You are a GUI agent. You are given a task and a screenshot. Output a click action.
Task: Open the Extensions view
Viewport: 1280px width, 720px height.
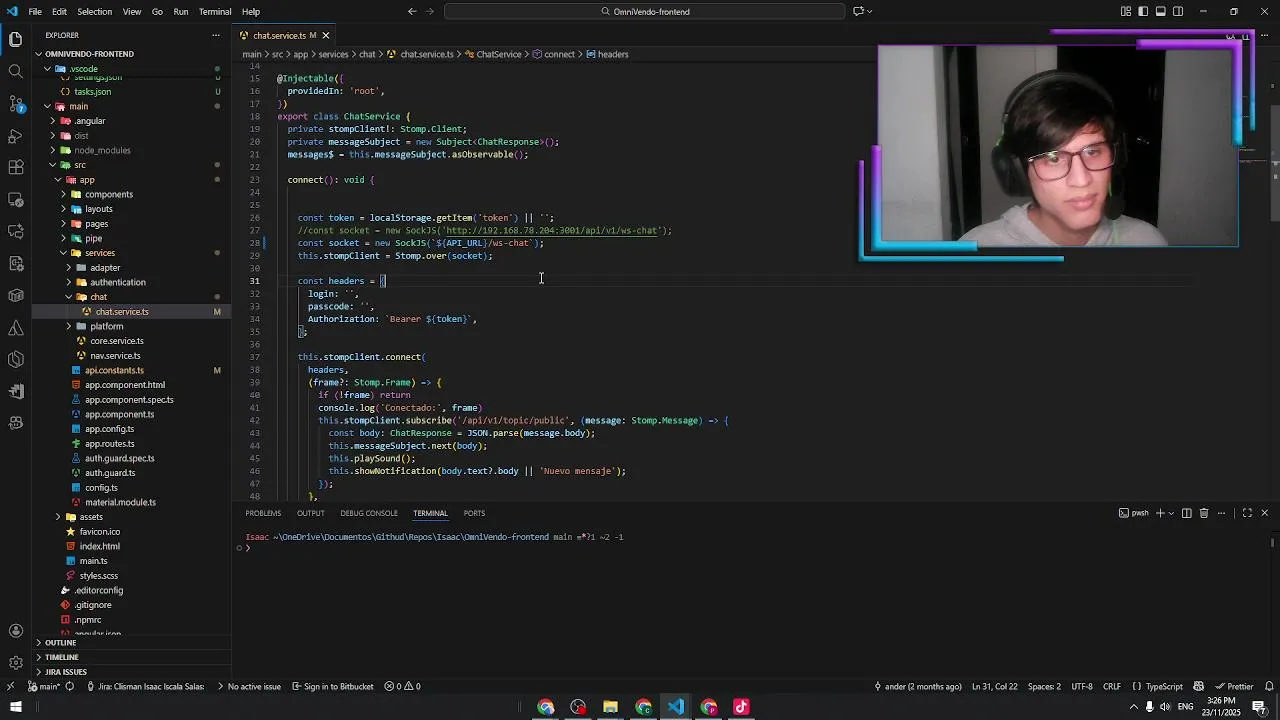point(15,167)
